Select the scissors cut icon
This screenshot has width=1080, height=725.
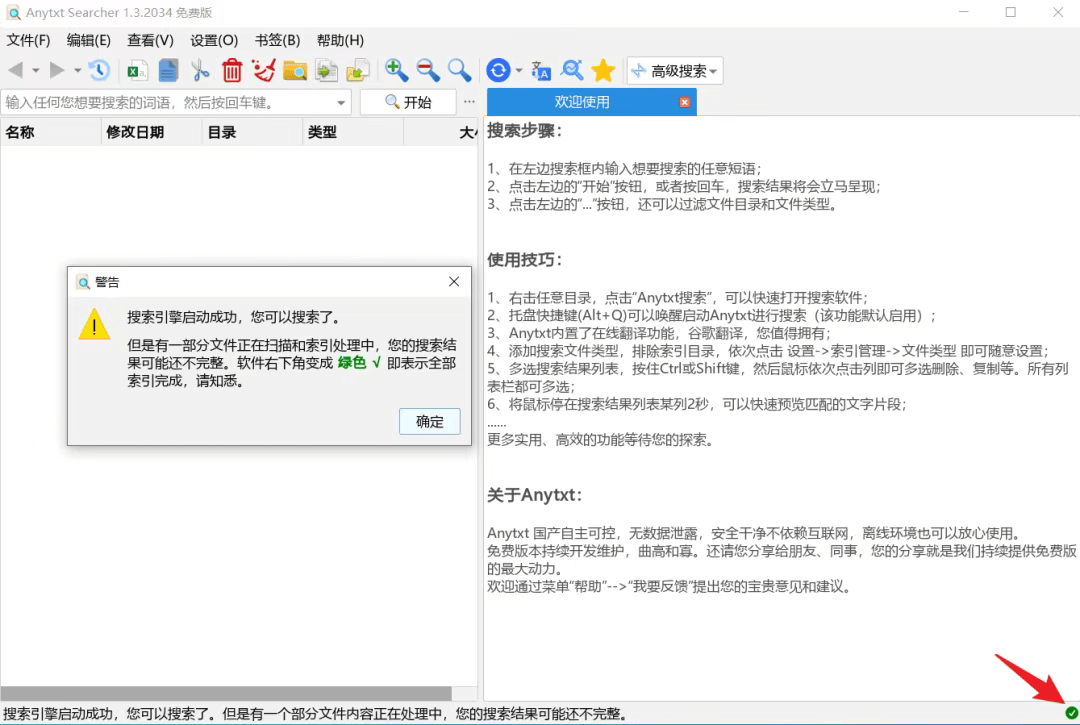coord(200,70)
